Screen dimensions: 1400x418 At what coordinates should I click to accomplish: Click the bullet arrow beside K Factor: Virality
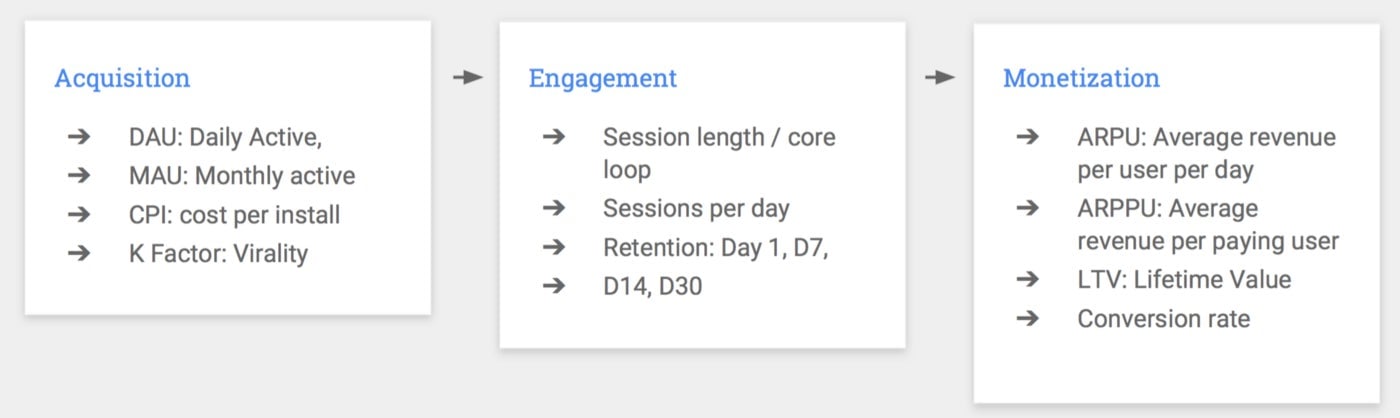(x=80, y=253)
